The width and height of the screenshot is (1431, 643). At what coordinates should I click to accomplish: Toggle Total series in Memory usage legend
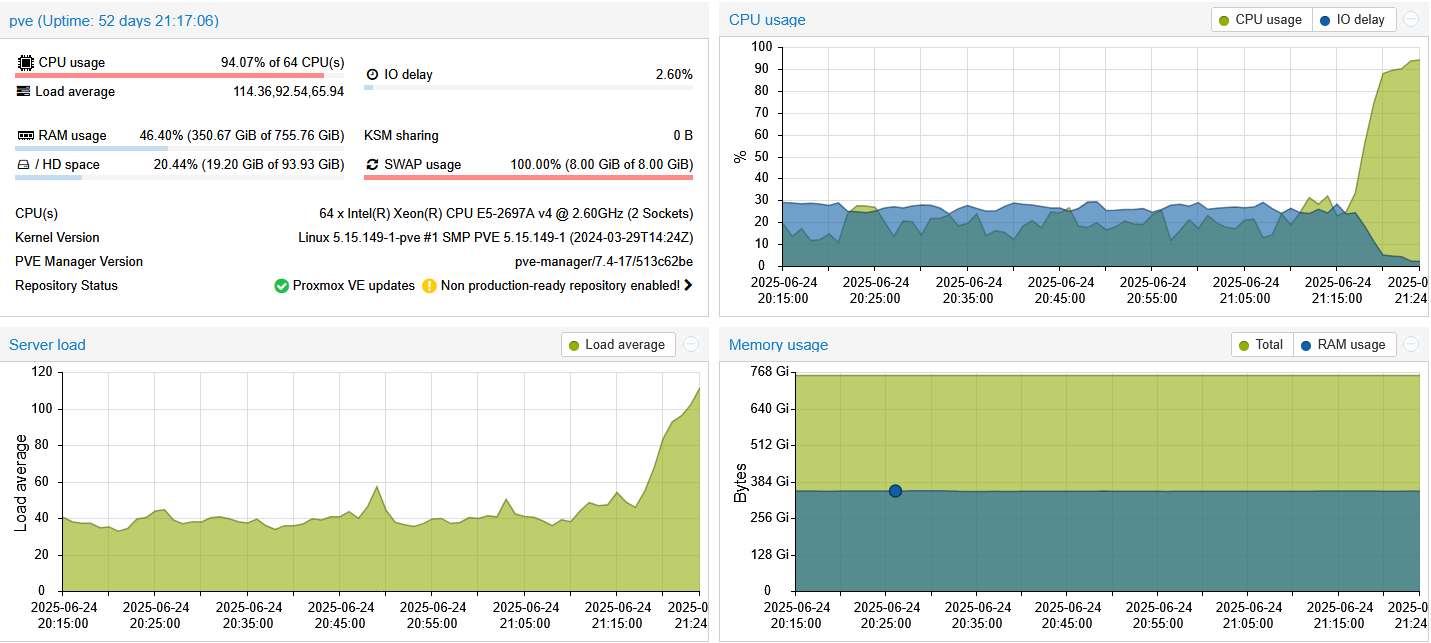click(x=1261, y=345)
